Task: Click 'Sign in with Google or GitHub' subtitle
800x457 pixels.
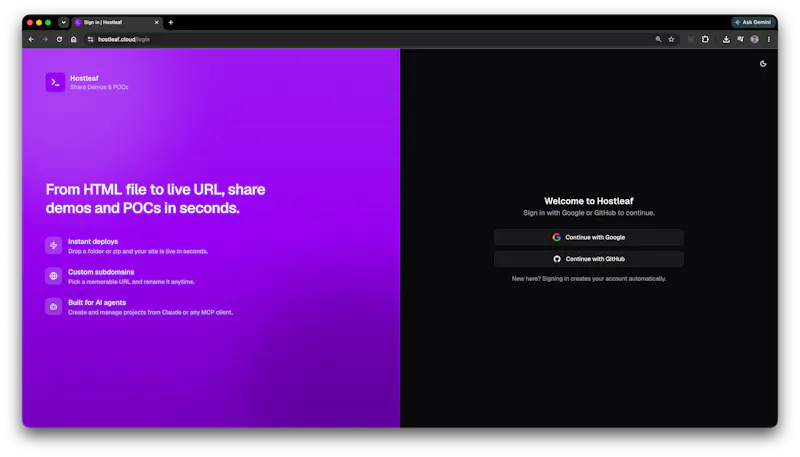Action: (x=588, y=213)
